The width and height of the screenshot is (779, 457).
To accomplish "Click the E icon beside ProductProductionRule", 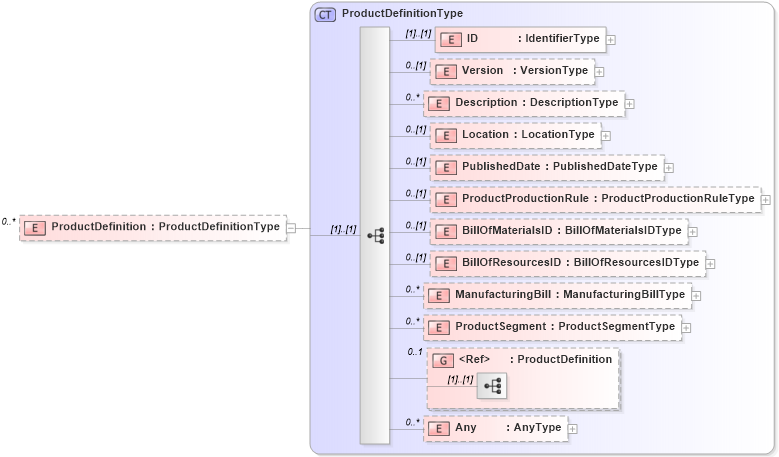I will [446, 200].
